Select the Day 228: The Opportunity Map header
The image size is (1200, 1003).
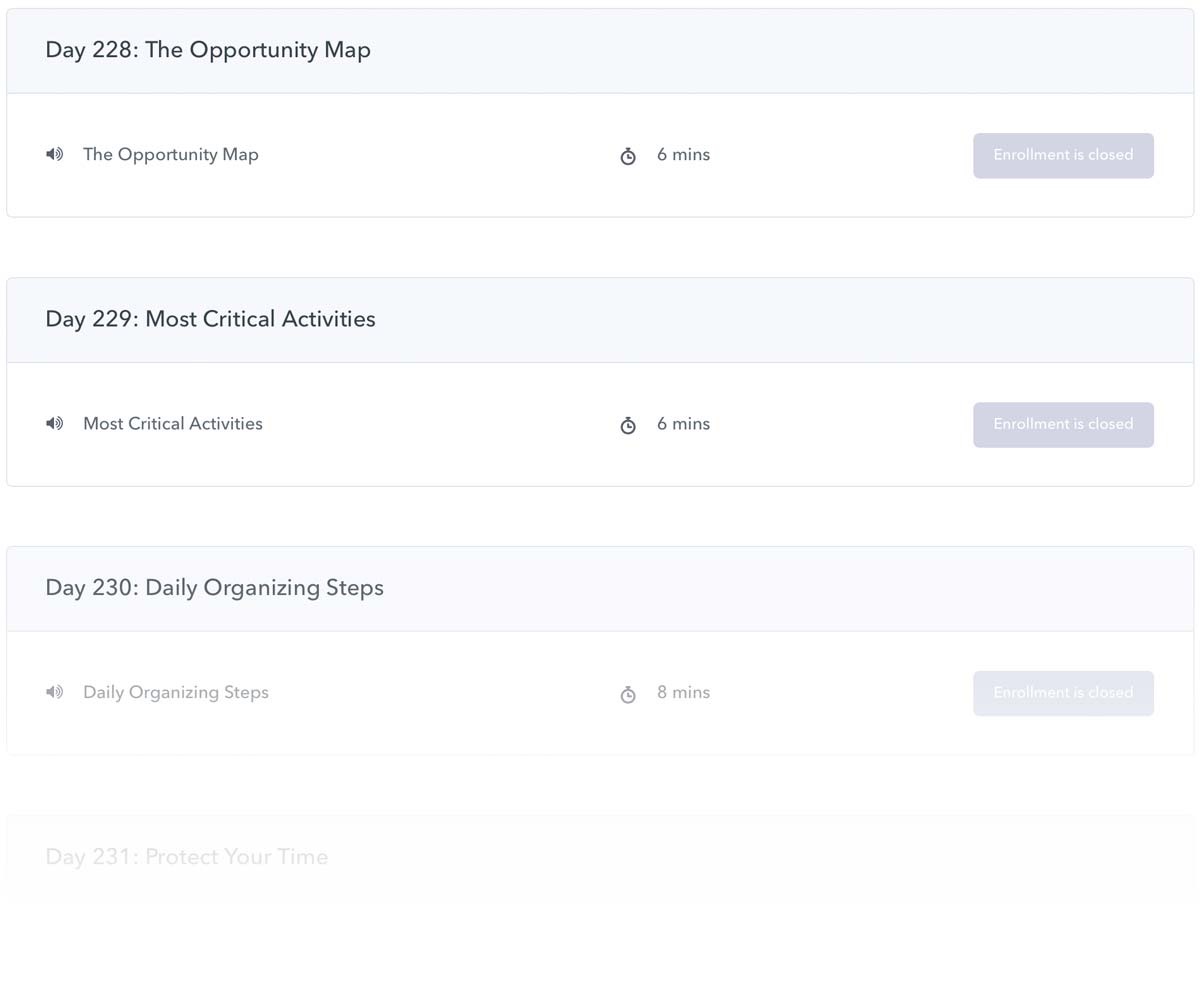[x=208, y=50]
